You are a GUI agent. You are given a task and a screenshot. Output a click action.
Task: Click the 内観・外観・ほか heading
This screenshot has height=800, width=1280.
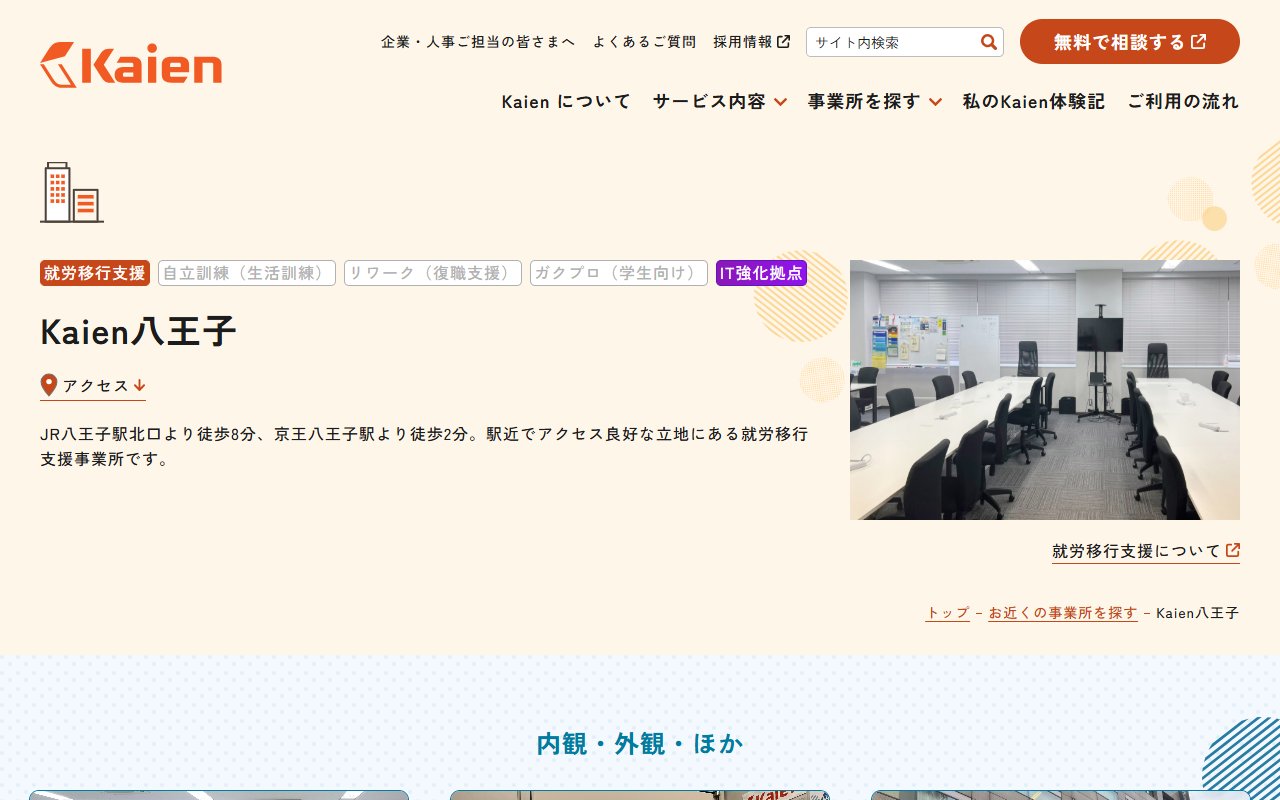pyautogui.click(x=640, y=743)
